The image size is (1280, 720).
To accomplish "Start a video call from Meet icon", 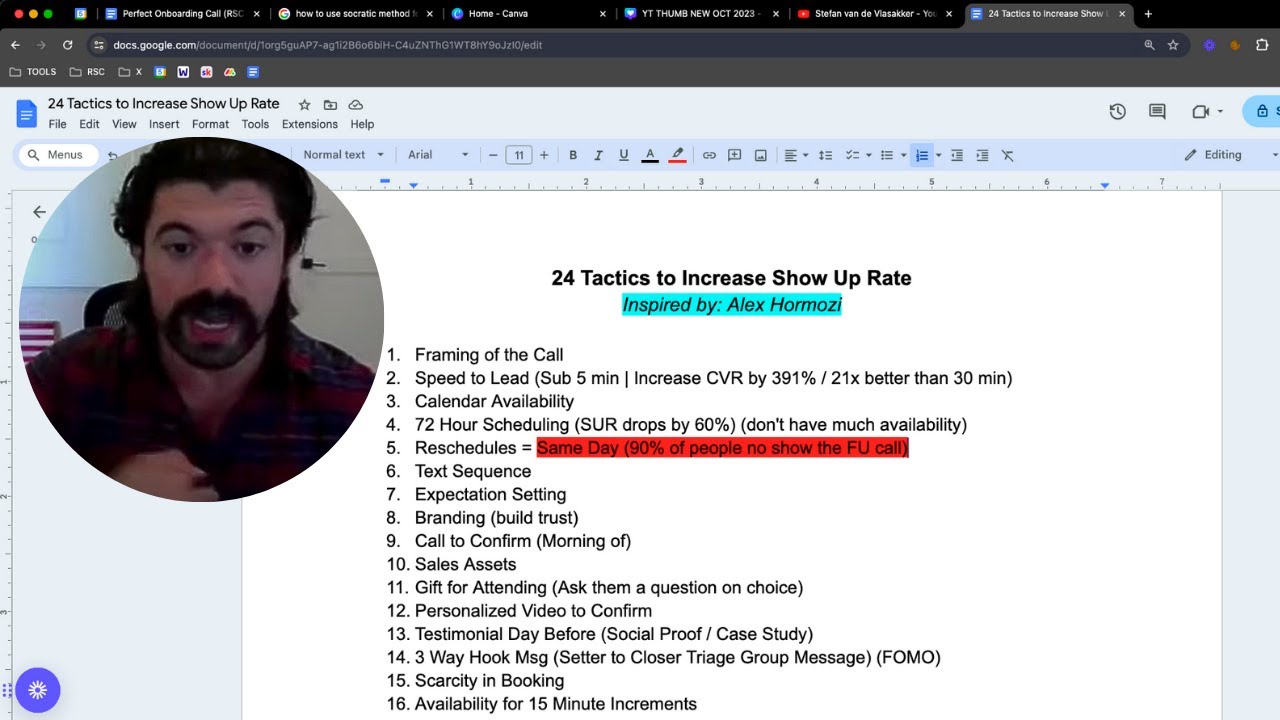I will tap(1201, 112).
